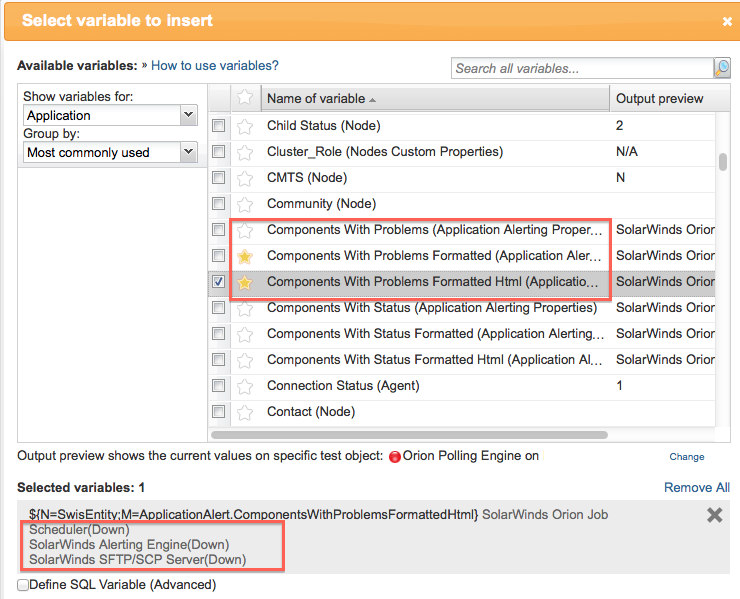Close the Select variable dialog

[x=727, y=21]
